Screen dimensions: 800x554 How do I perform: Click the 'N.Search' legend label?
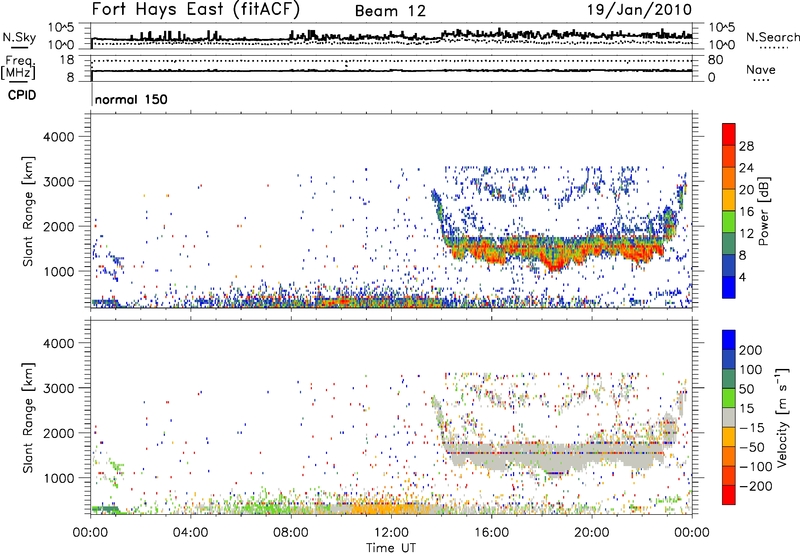[772, 37]
